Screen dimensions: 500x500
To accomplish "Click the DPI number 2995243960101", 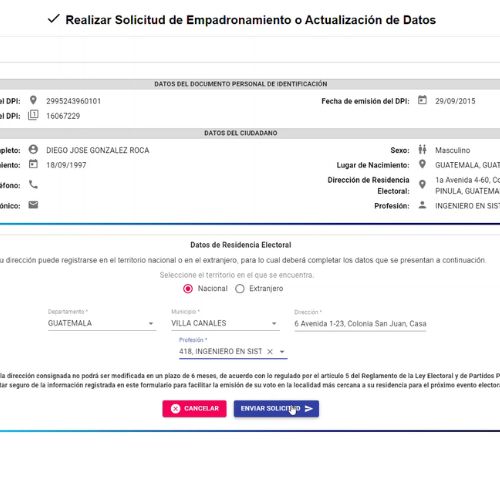I will [x=73, y=101].
